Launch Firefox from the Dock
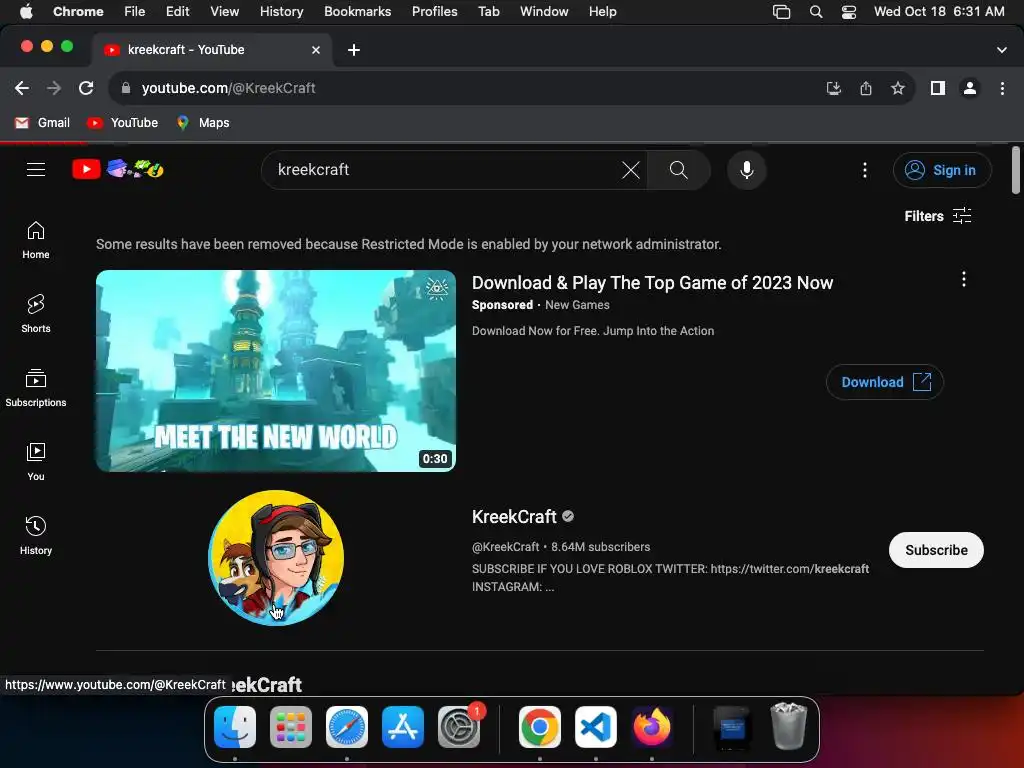Image resolution: width=1024 pixels, height=768 pixels. point(652,727)
